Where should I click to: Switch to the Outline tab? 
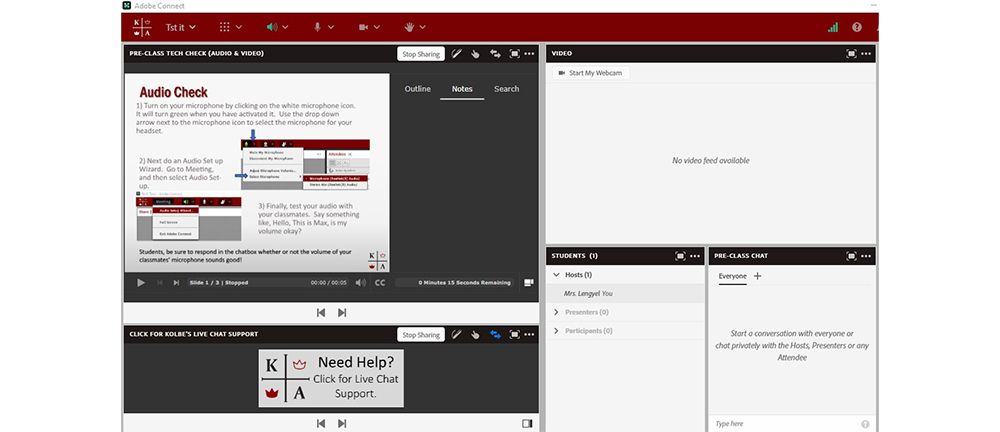(417, 89)
